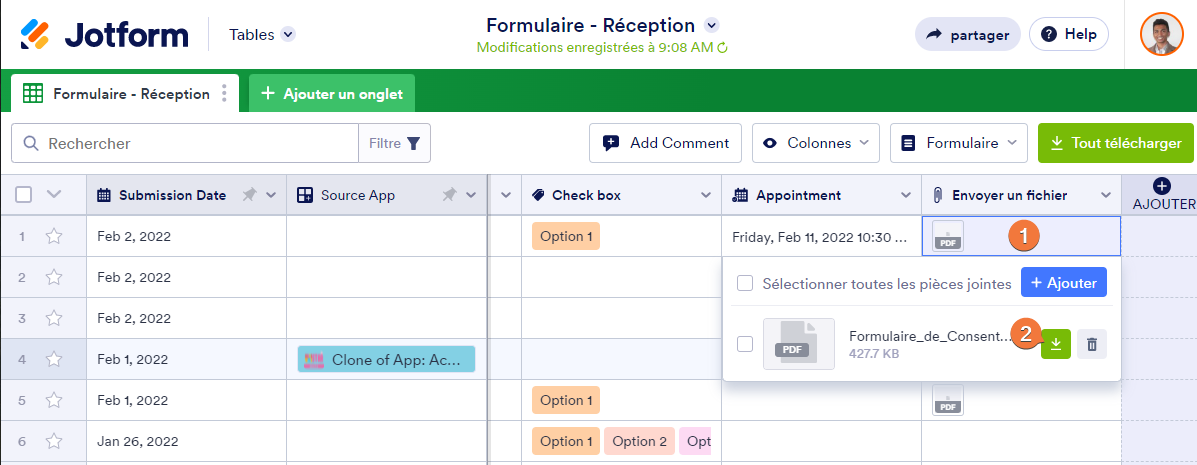
Task: Click 'Ajouter un onglet' tab
Action: (x=332, y=94)
